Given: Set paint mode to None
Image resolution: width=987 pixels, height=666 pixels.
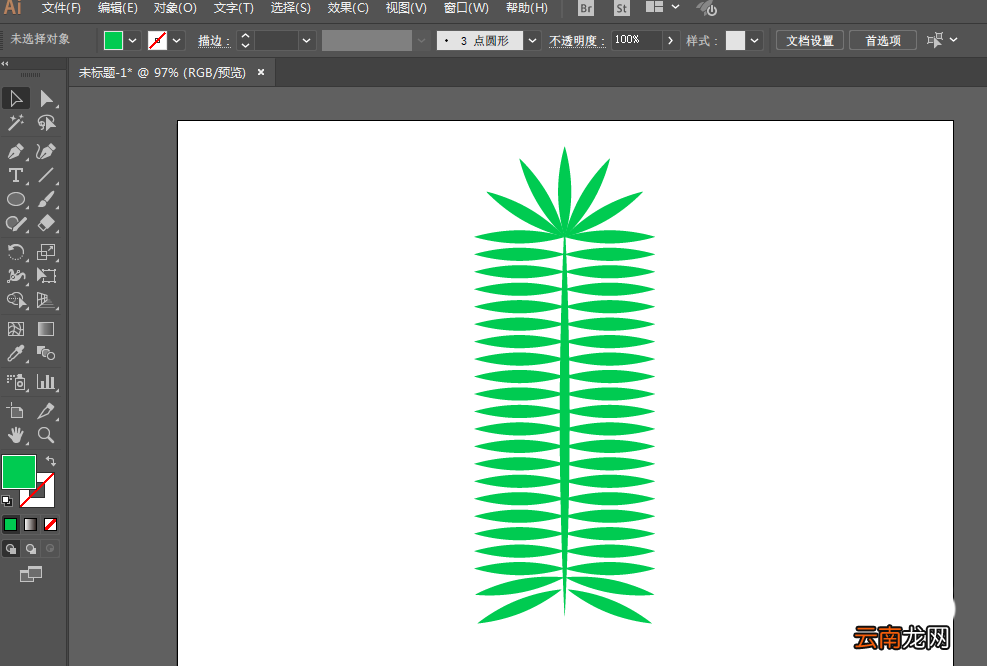Looking at the screenshot, I should [50, 524].
